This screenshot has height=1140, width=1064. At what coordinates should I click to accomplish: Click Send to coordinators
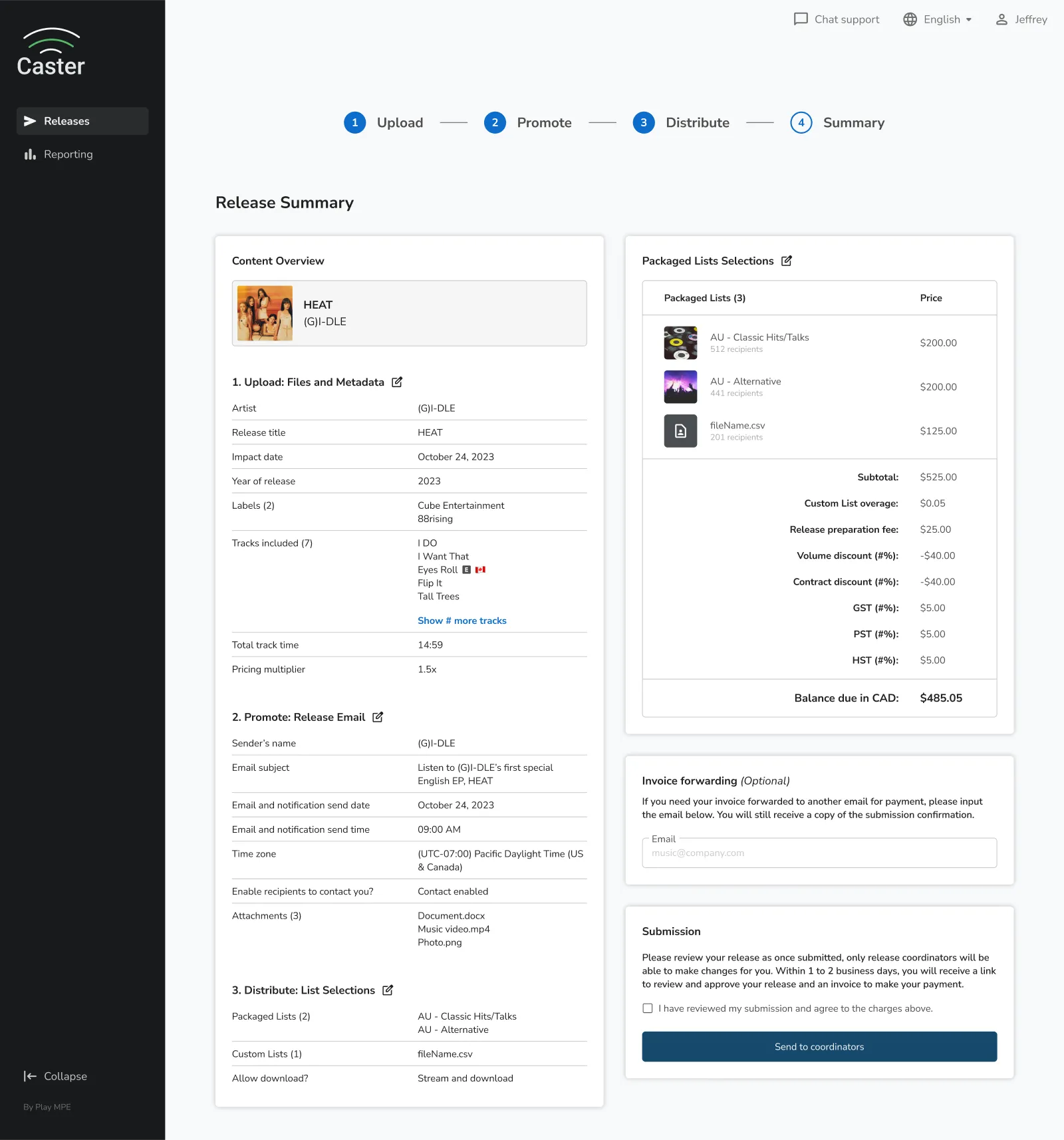tap(819, 1046)
